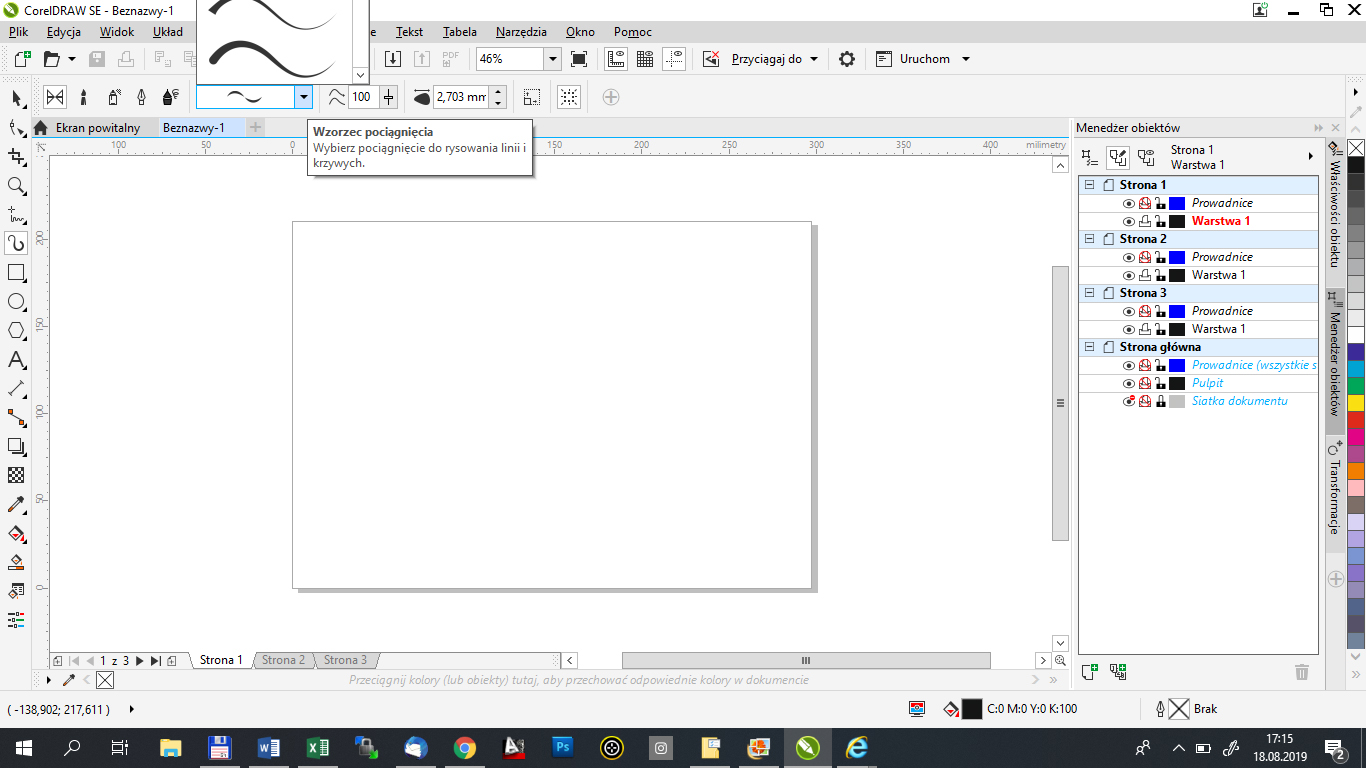This screenshot has width=1366, height=768.
Task: Collapse the Strona 2 tree node
Action: [x=1090, y=239]
